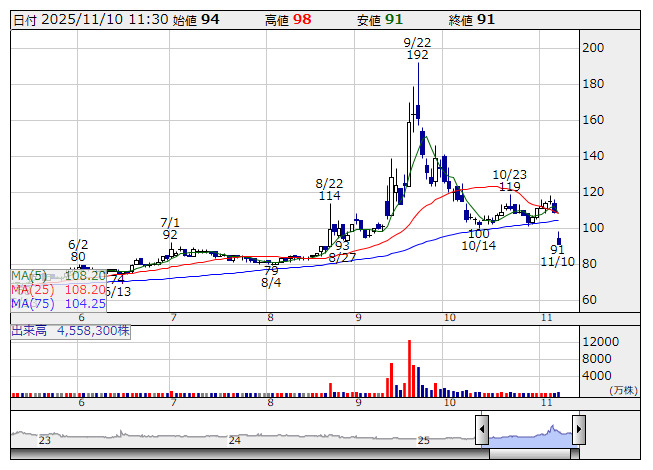The image size is (653, 470).
Task: Select the 11/10 low label of 91
Action: pos(557,254)
